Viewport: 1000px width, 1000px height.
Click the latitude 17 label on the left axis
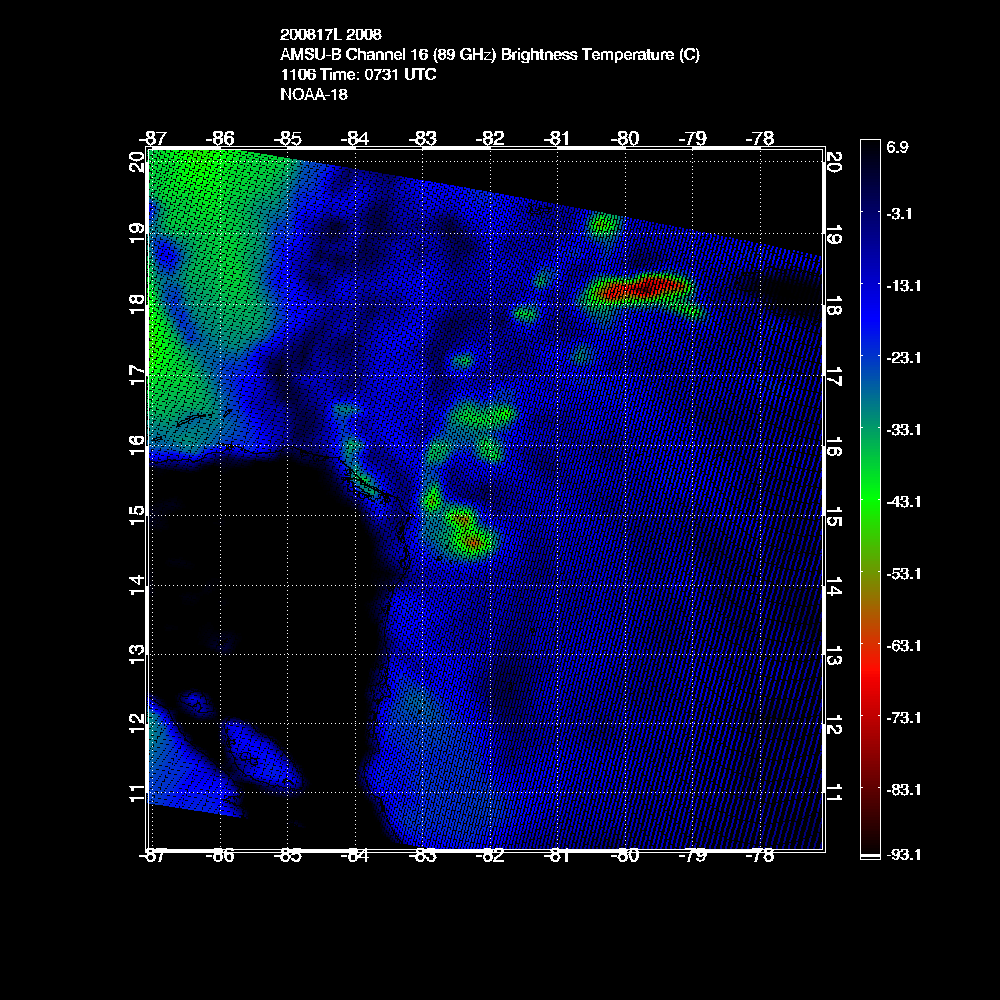tap(137, 375)
